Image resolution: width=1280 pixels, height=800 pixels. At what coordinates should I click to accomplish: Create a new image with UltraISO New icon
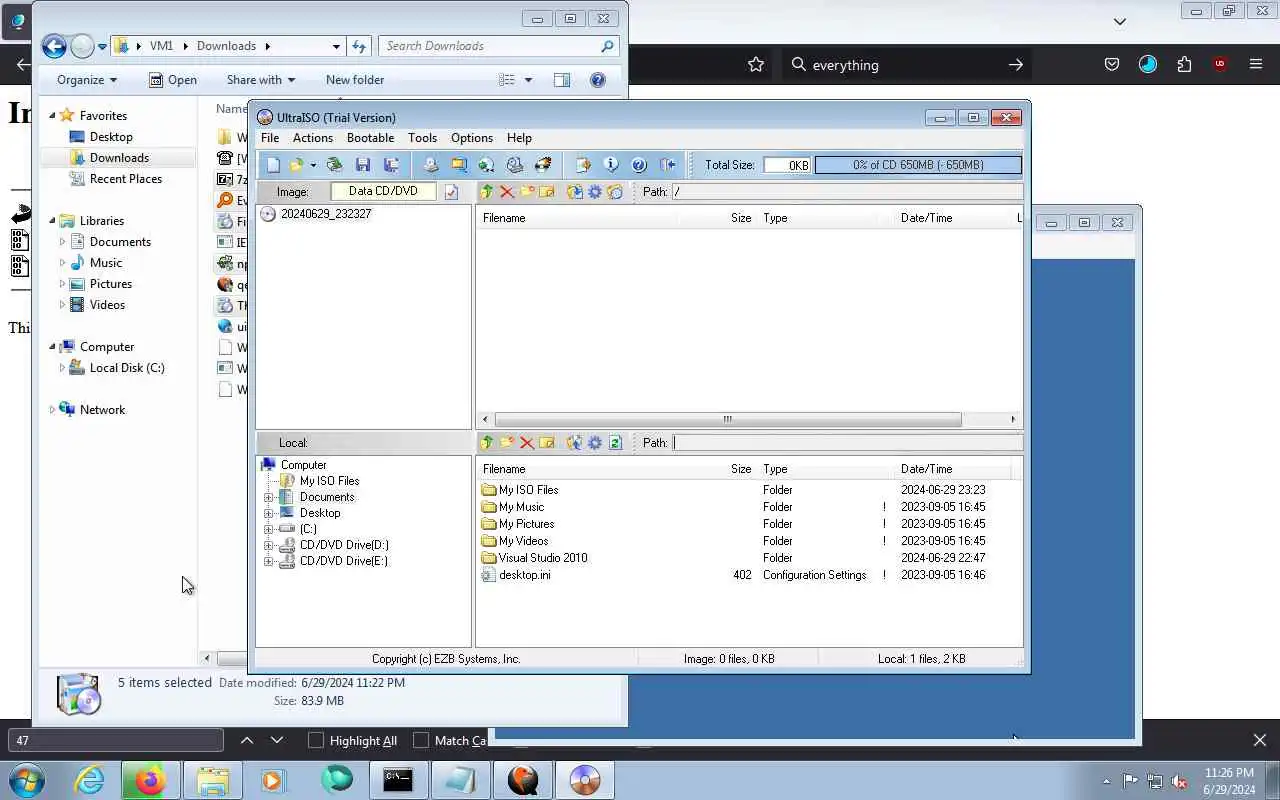(x=273, y=165)
